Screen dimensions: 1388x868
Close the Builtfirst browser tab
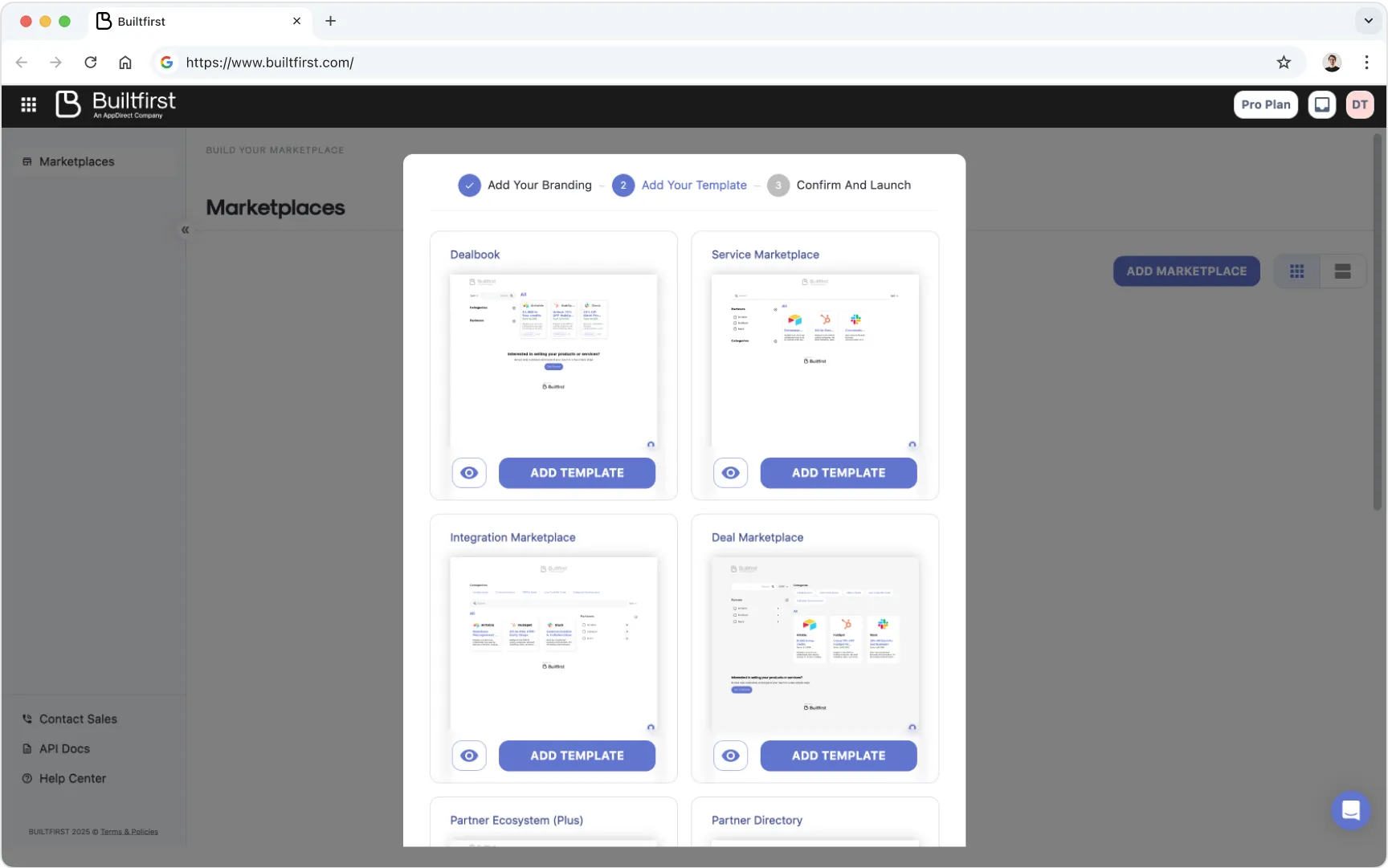[296, 21]
